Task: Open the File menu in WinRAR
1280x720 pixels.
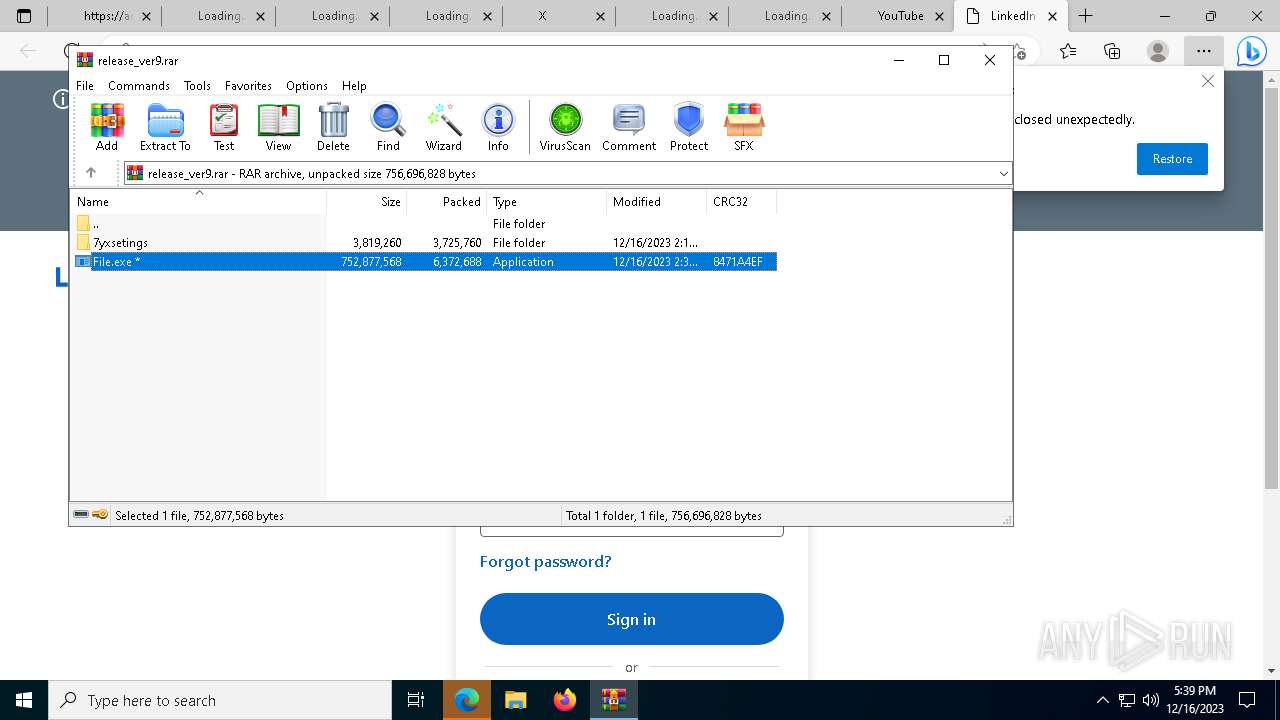Action: (85, 86)
